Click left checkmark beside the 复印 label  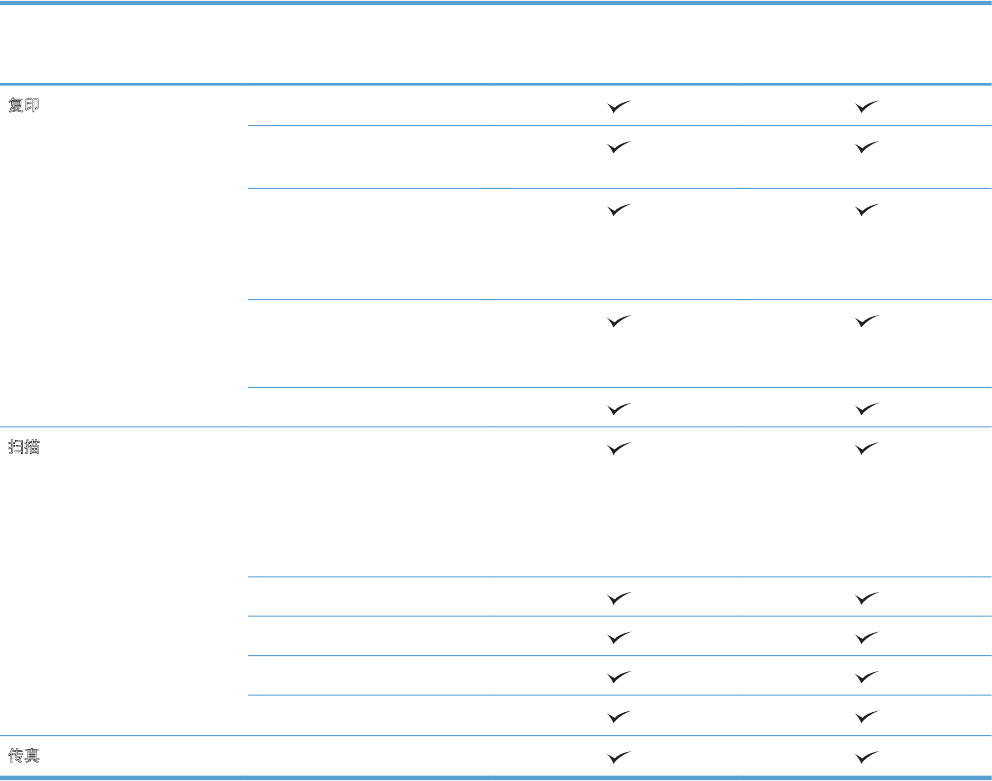pos(619,106)
